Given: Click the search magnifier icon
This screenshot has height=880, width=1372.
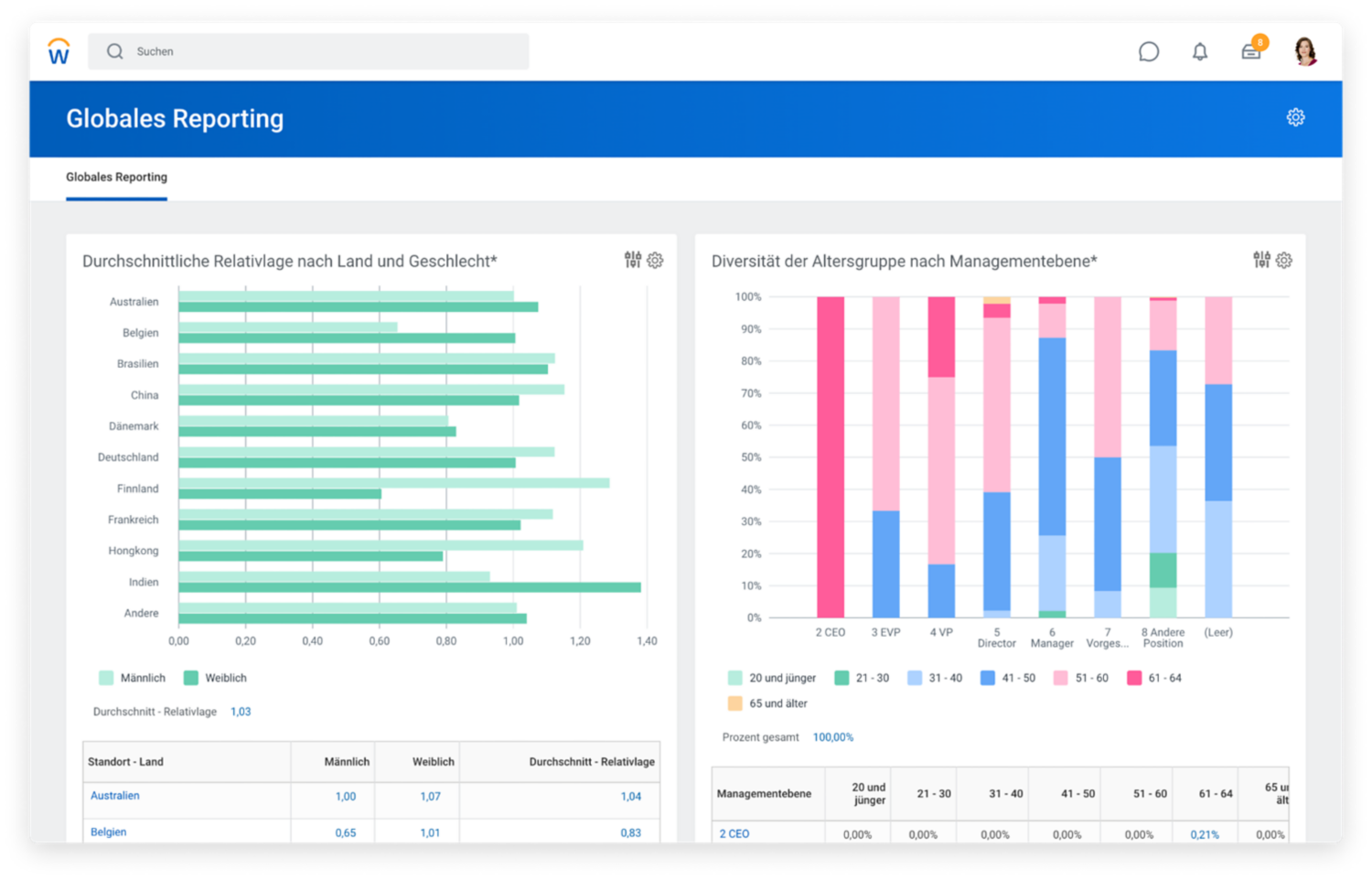Looking at the screenshot, I should click(x=114, y=51).
